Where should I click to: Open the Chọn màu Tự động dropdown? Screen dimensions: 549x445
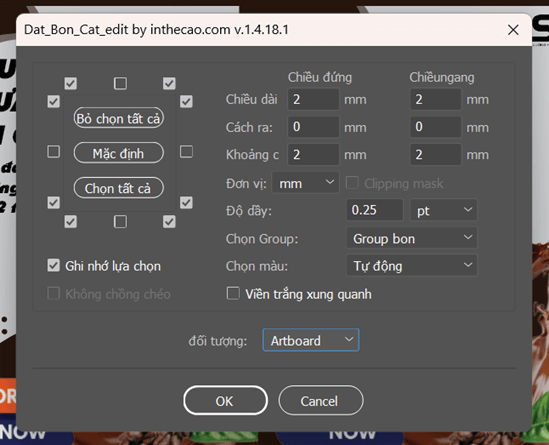click(x=412, y=266)
